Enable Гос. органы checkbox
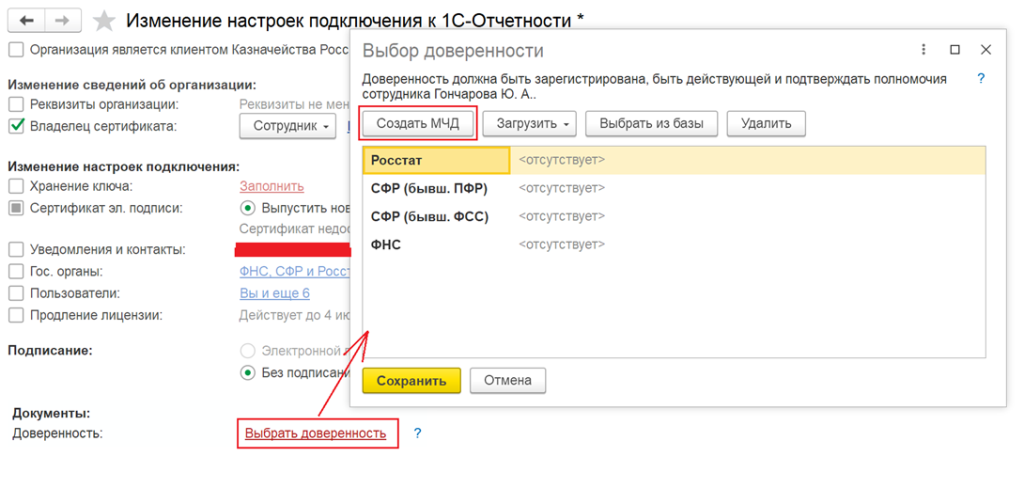This screenshot has height=504, width=1024. pyautogui.click(x=16, y=272)
